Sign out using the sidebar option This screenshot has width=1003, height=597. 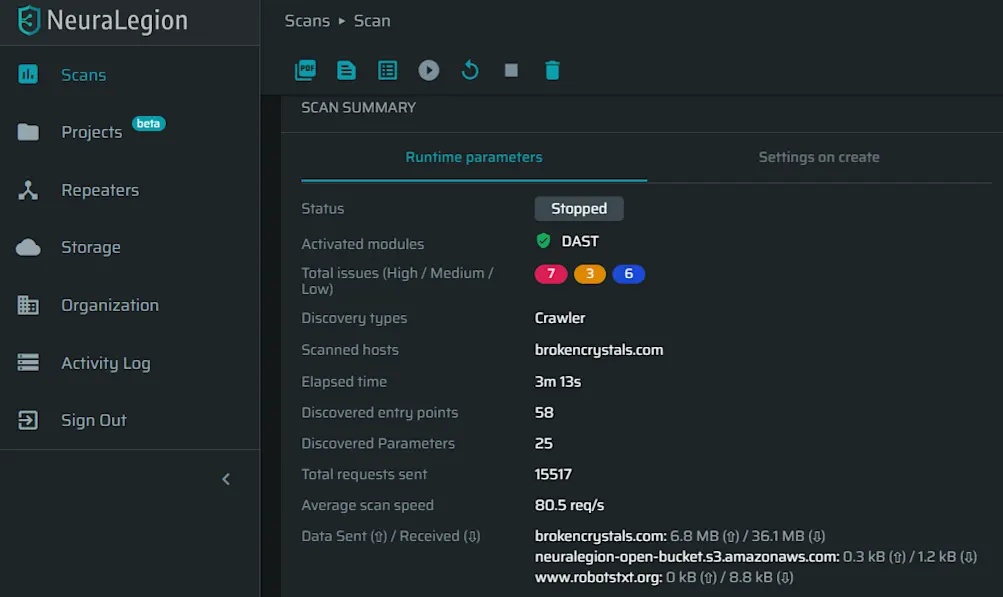click(93, 420)
